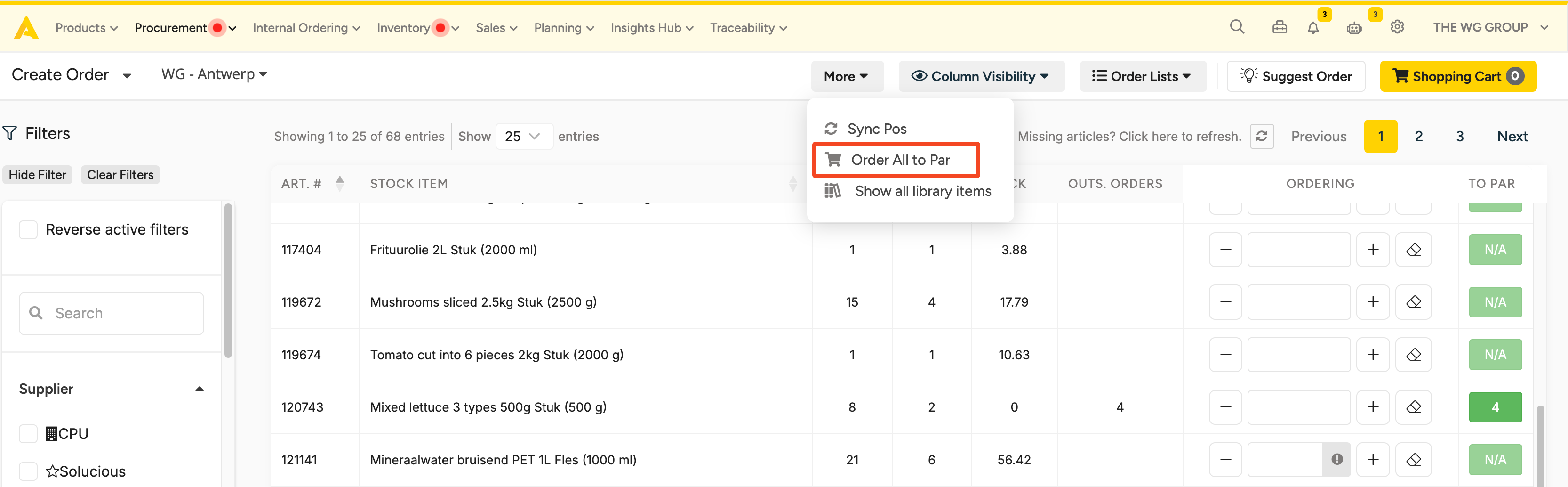
Task: Click the refresh missing articles icon
Action: point(1261,136)
